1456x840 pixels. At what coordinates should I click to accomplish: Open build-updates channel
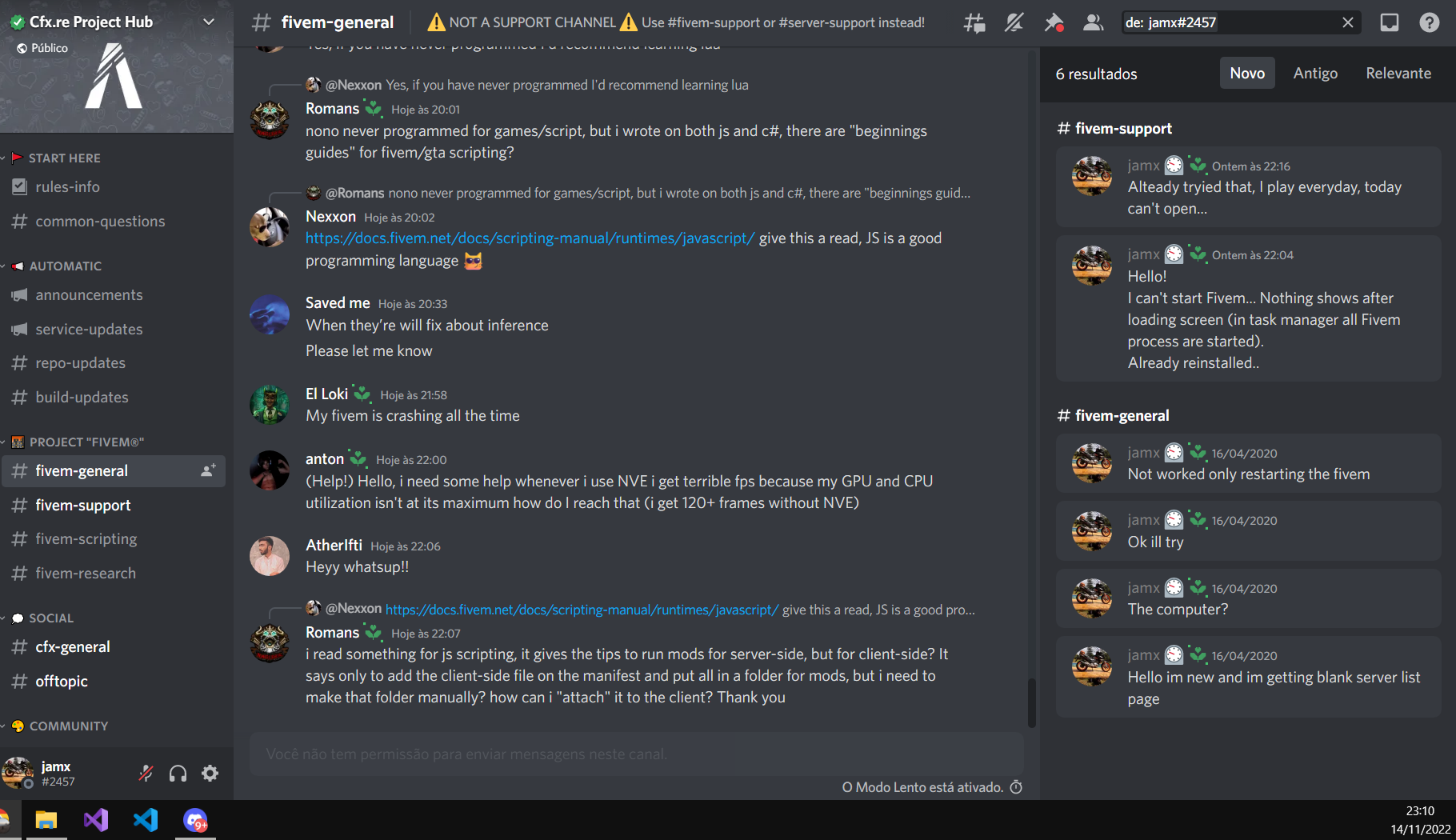(114, 397)
